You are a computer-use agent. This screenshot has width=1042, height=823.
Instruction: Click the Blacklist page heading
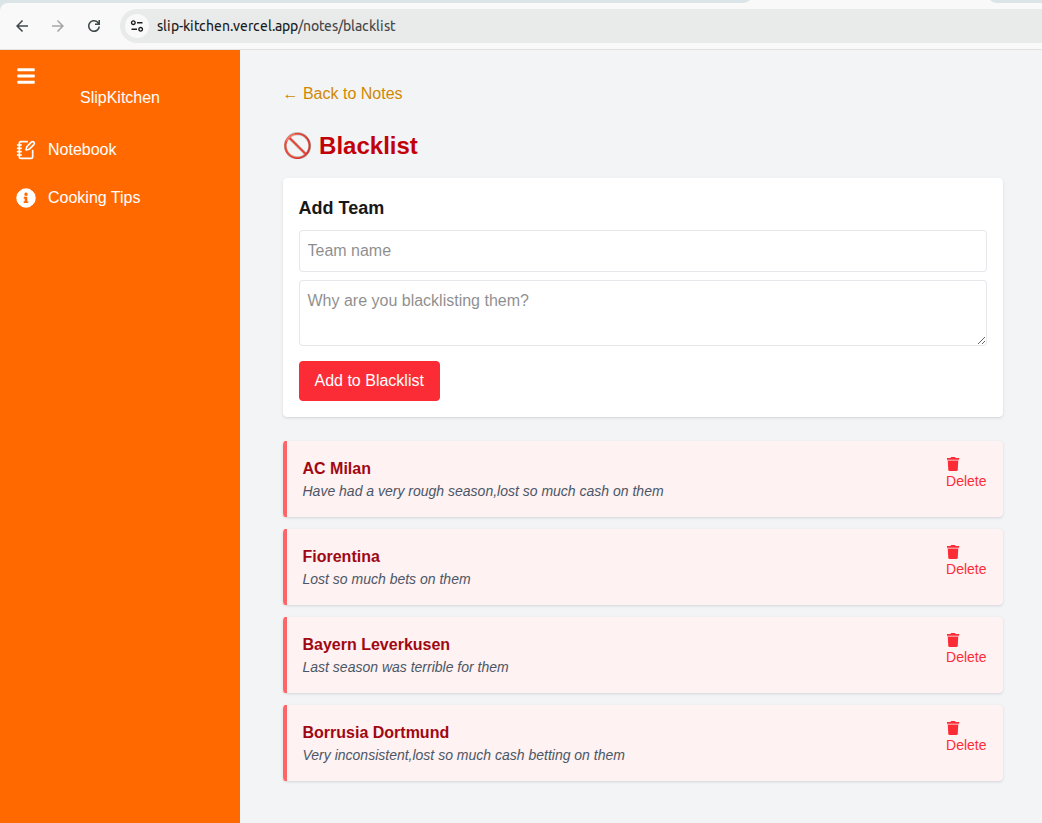[368, 146]
